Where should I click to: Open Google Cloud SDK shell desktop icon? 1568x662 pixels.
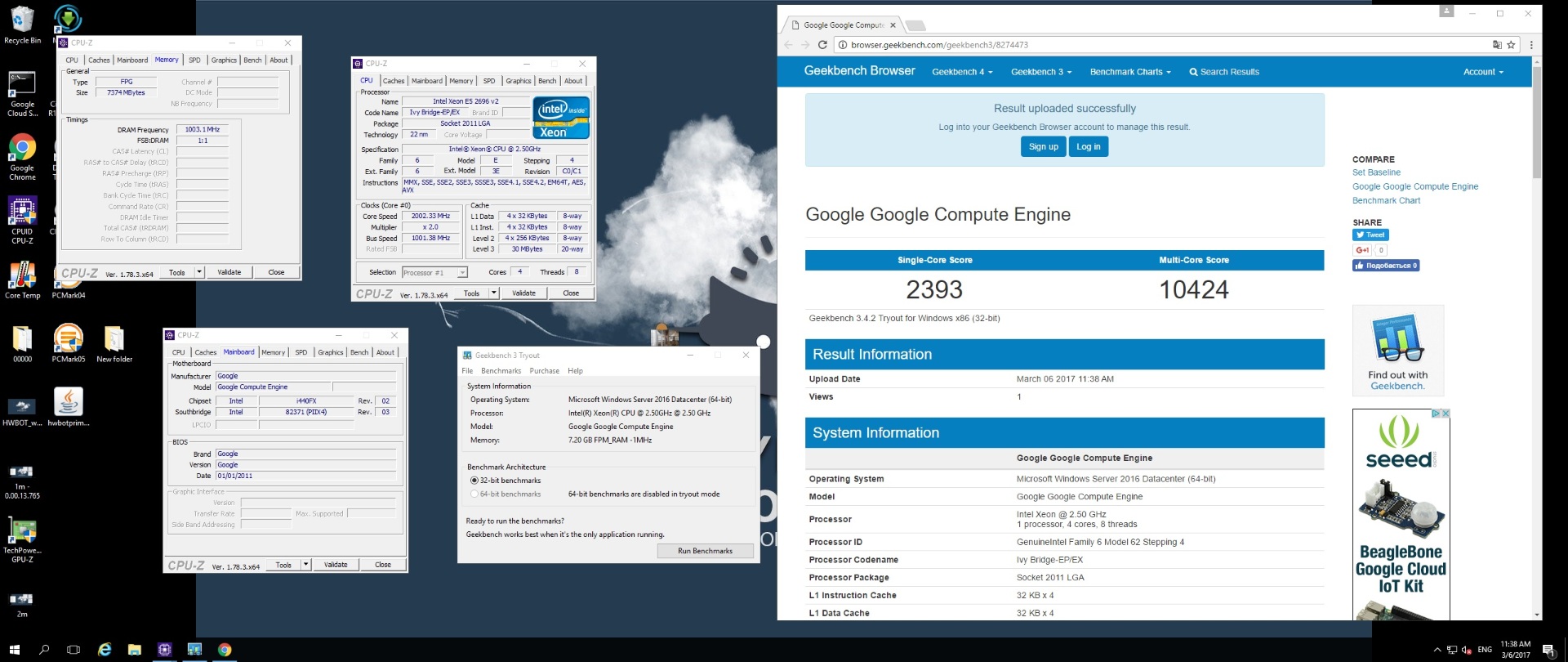click(x=22, y=94)
